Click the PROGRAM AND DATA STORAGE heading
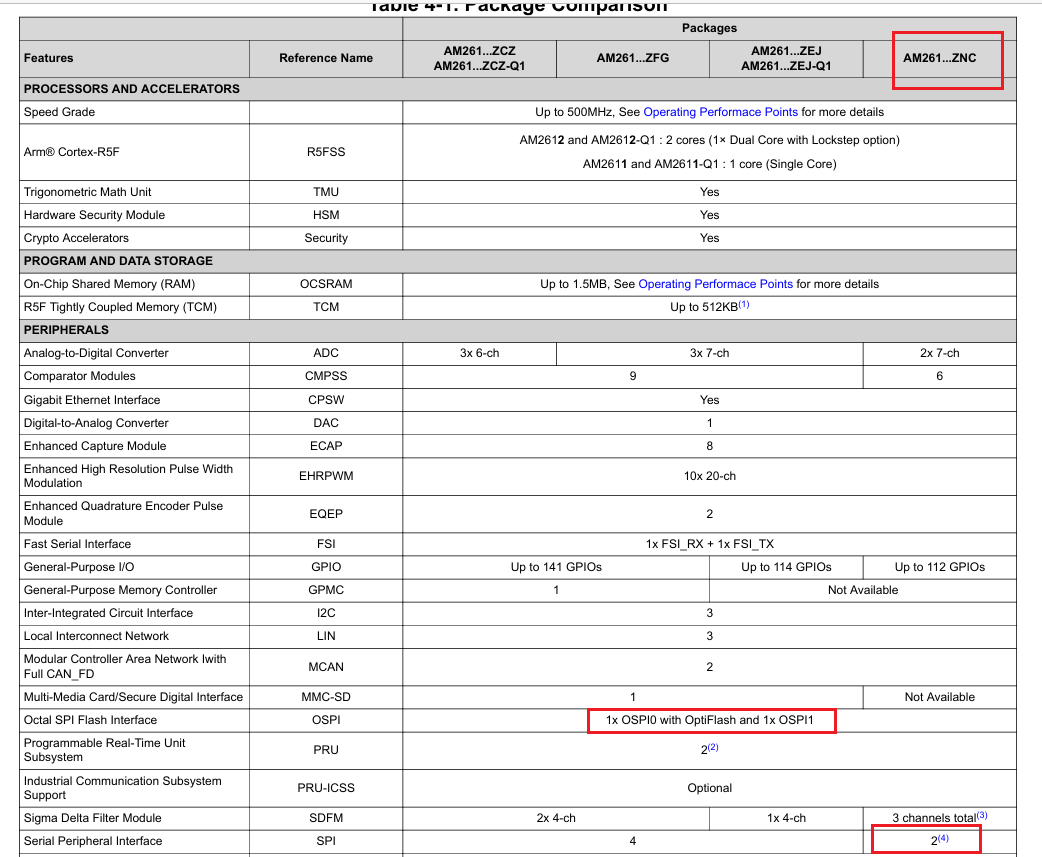 (118, 261)
